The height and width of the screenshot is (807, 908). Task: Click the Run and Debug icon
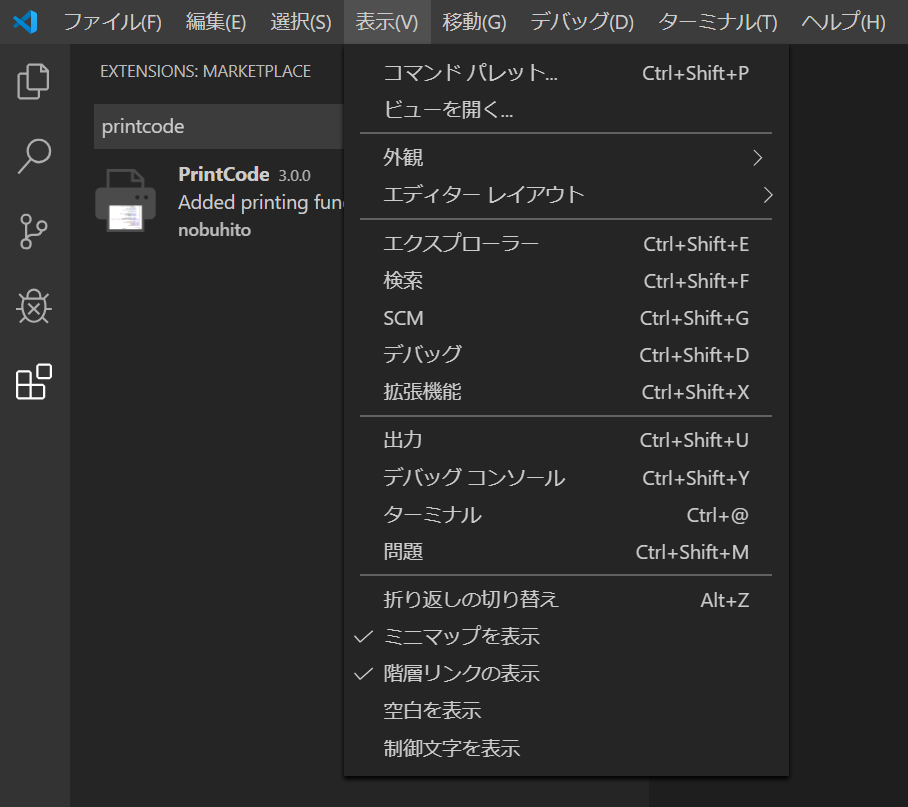pyautogui.click(x=33, y=307)
